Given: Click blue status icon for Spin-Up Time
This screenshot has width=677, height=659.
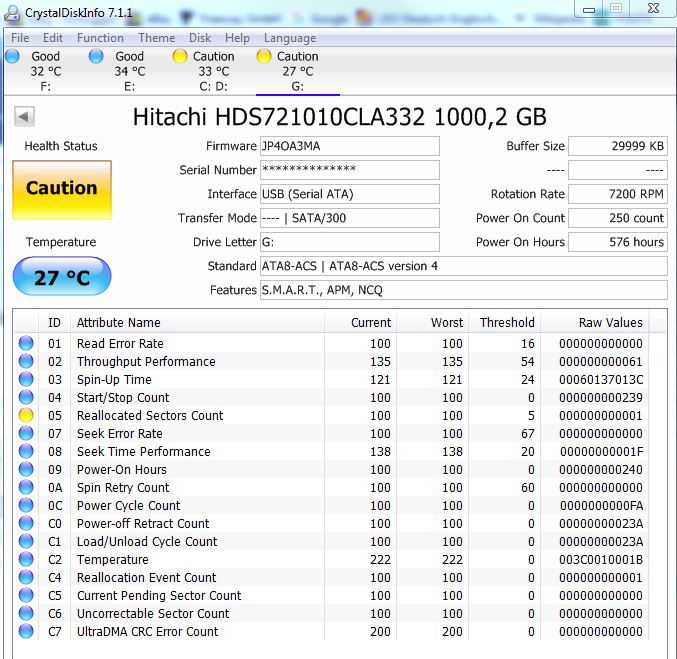Looking at the screenshot, I should (26, 380).
